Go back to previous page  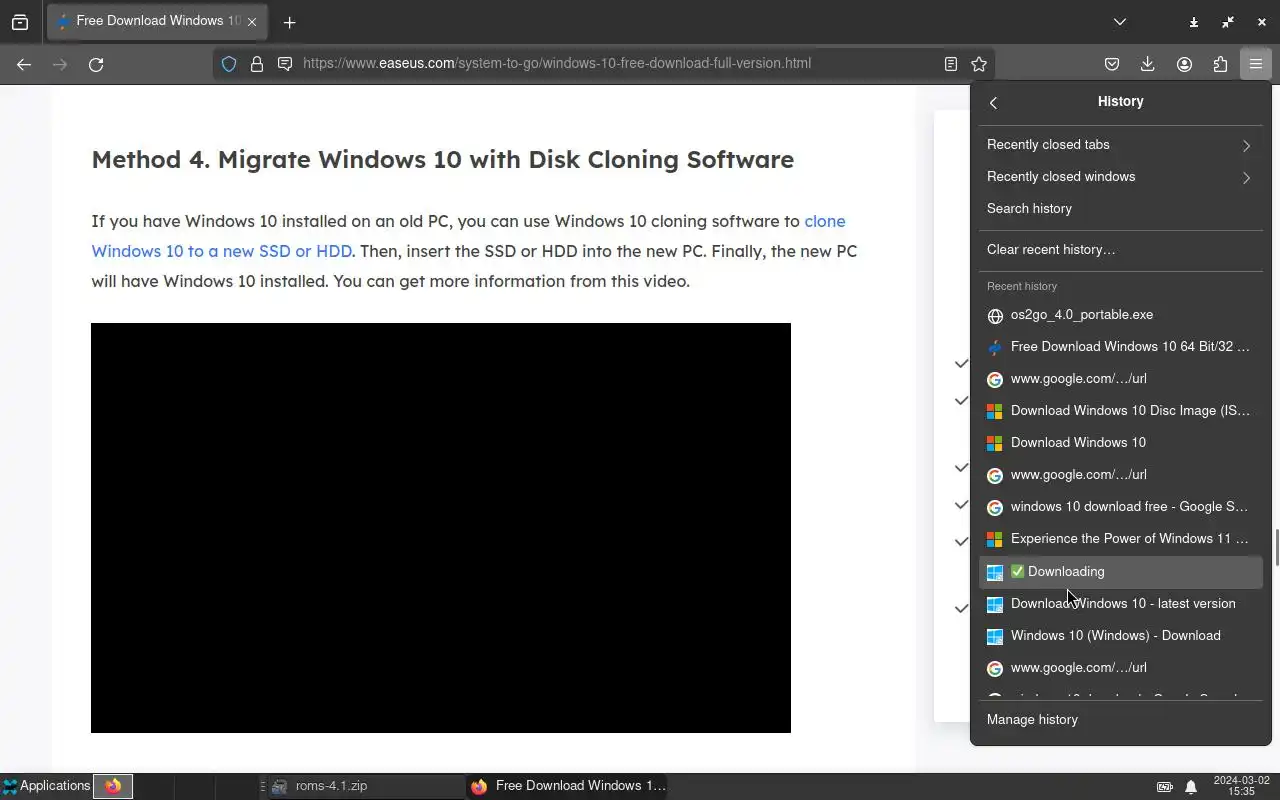24,64
